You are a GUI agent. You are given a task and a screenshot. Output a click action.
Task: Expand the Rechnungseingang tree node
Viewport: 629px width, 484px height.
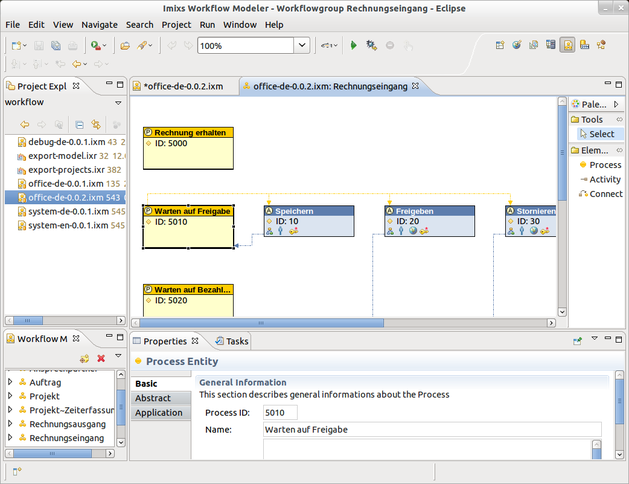11,437
